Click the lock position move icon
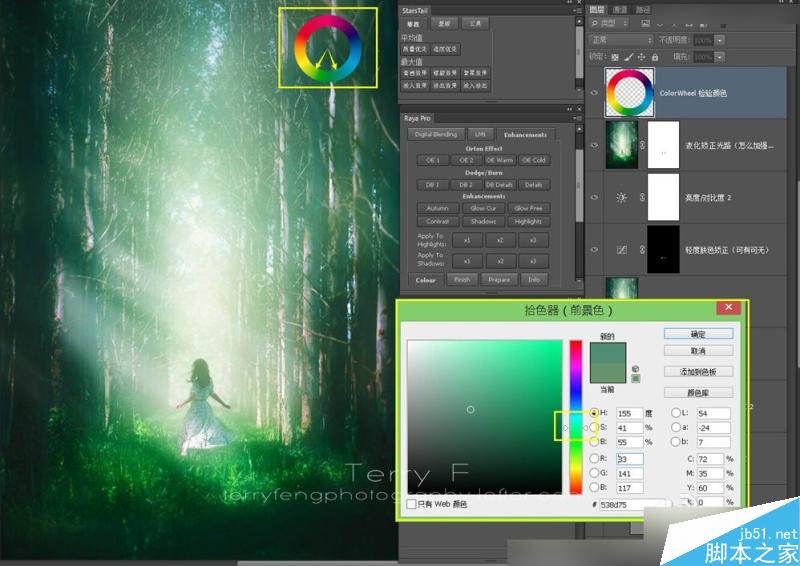This screenshot has height=566, width=800. pos(641,57)
